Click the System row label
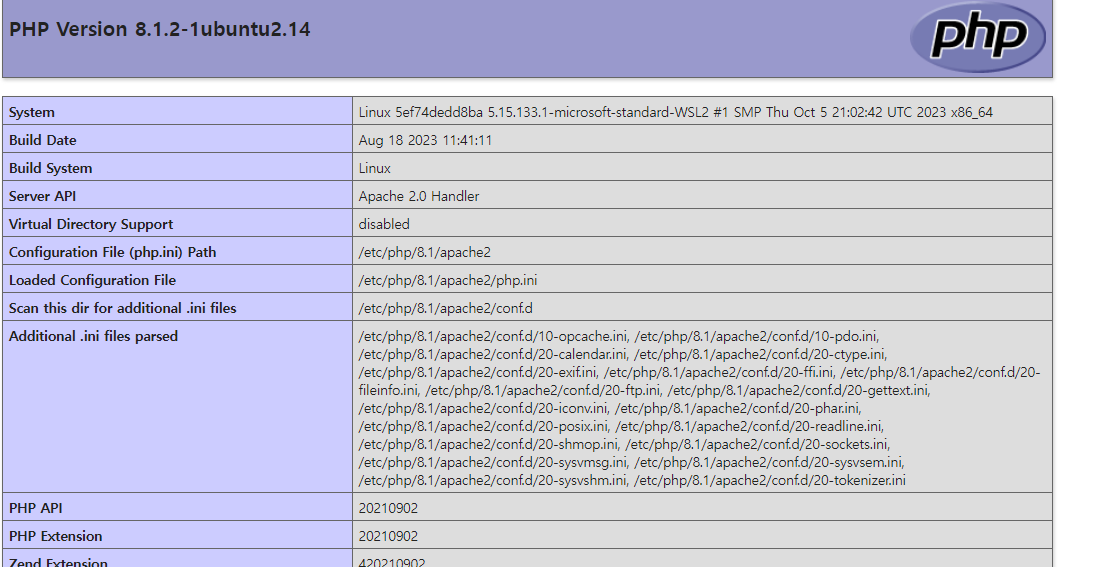Image resolution: width=1097 pixels, height=567 pixels. tap(31, 112)
